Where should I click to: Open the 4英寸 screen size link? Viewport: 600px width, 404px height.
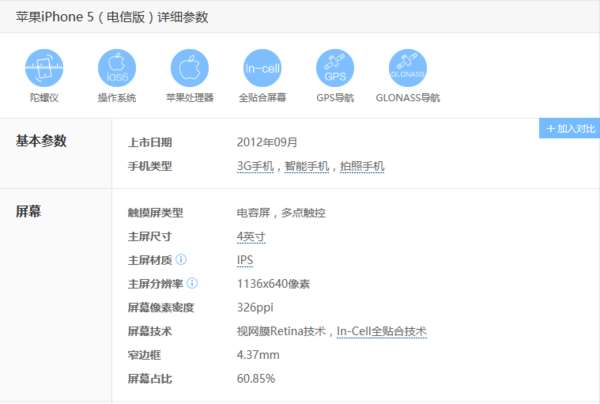251,237
